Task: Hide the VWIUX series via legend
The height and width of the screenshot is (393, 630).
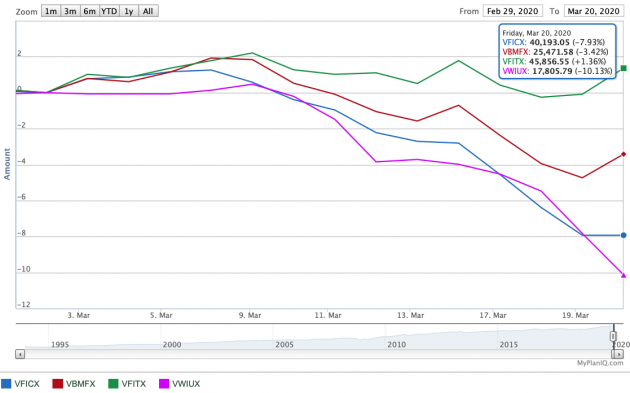Action: (x=180, y=384)
